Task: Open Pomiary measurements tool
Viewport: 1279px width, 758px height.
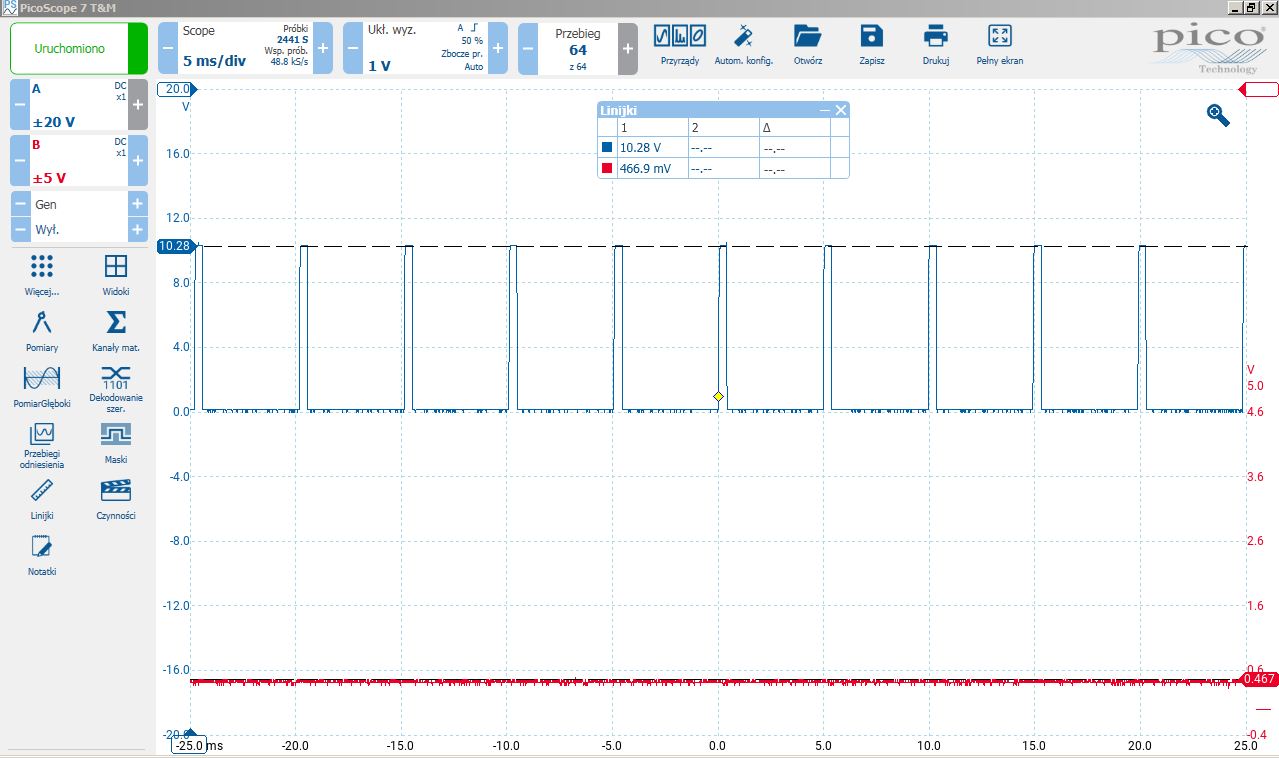Action: tap(42, 331)
